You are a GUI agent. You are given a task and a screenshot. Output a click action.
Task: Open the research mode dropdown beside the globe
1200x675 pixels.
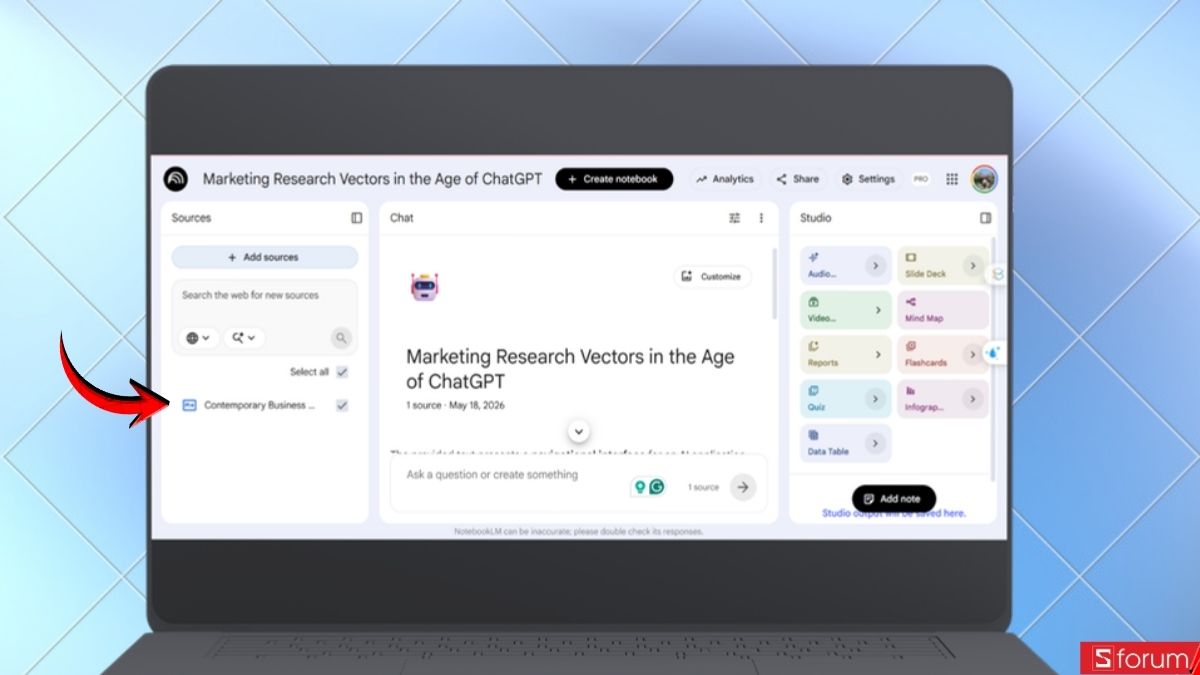pyautogui.click(x=244, y=338)
